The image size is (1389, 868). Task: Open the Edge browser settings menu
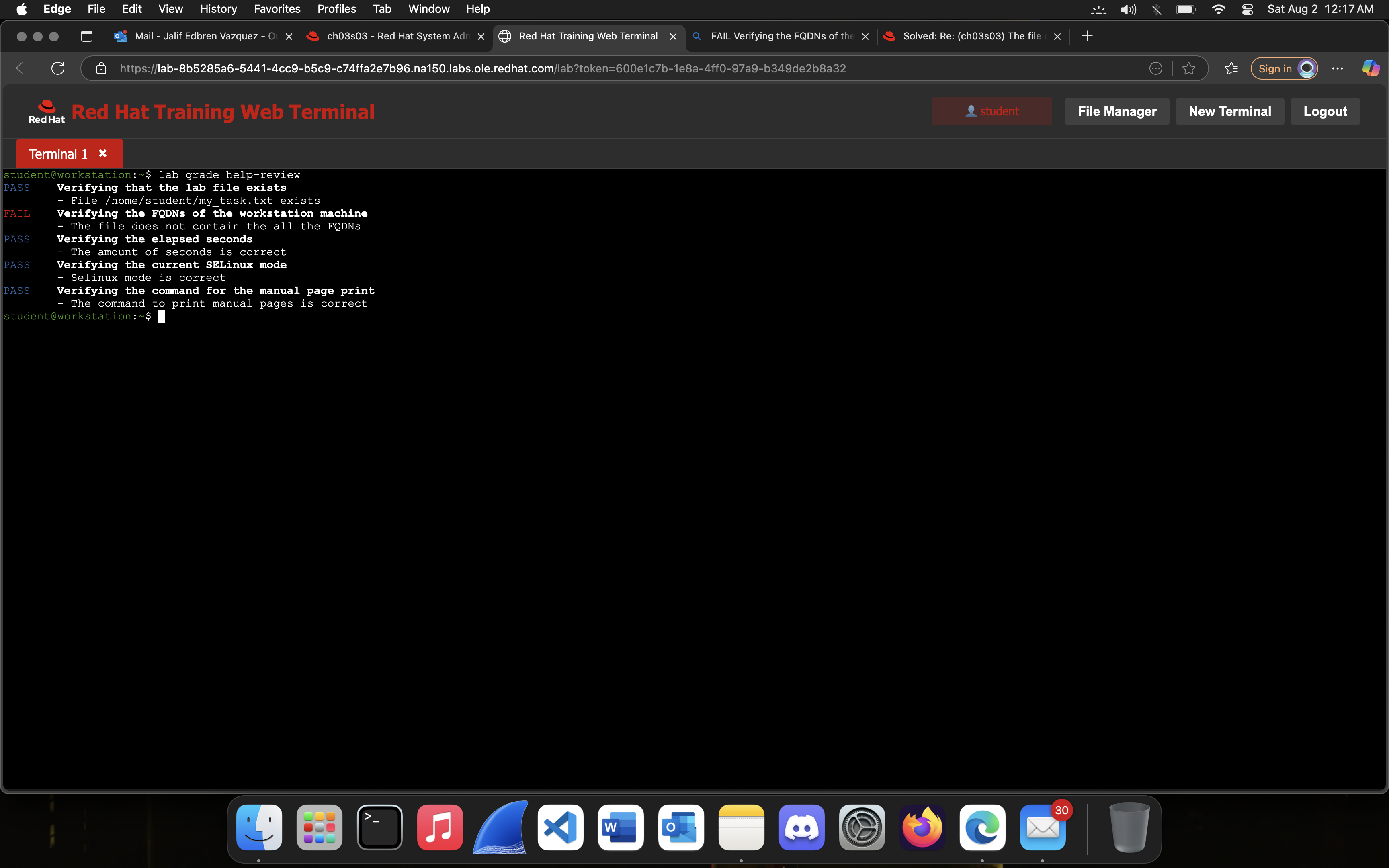(1338, 68)
